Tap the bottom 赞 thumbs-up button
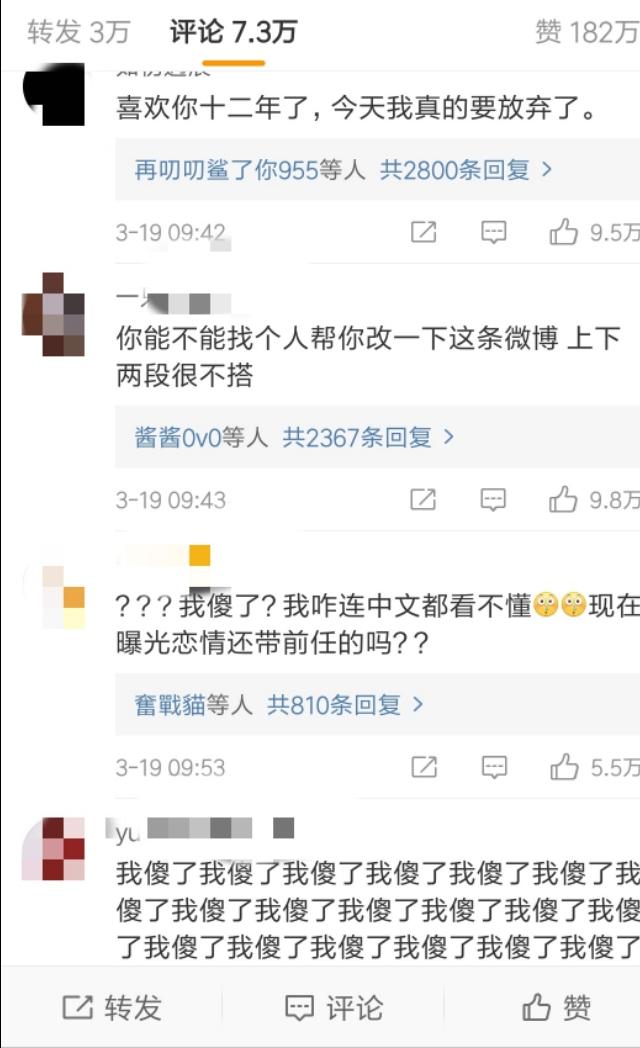The image size is (640, 1048). tap(556, 1007)
